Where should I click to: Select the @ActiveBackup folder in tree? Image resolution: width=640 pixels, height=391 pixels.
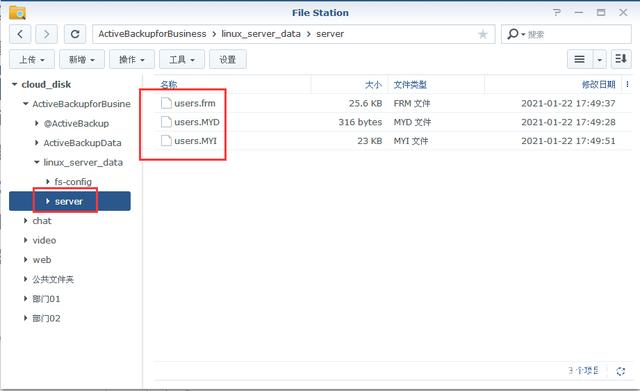click(x=76, y=123)
